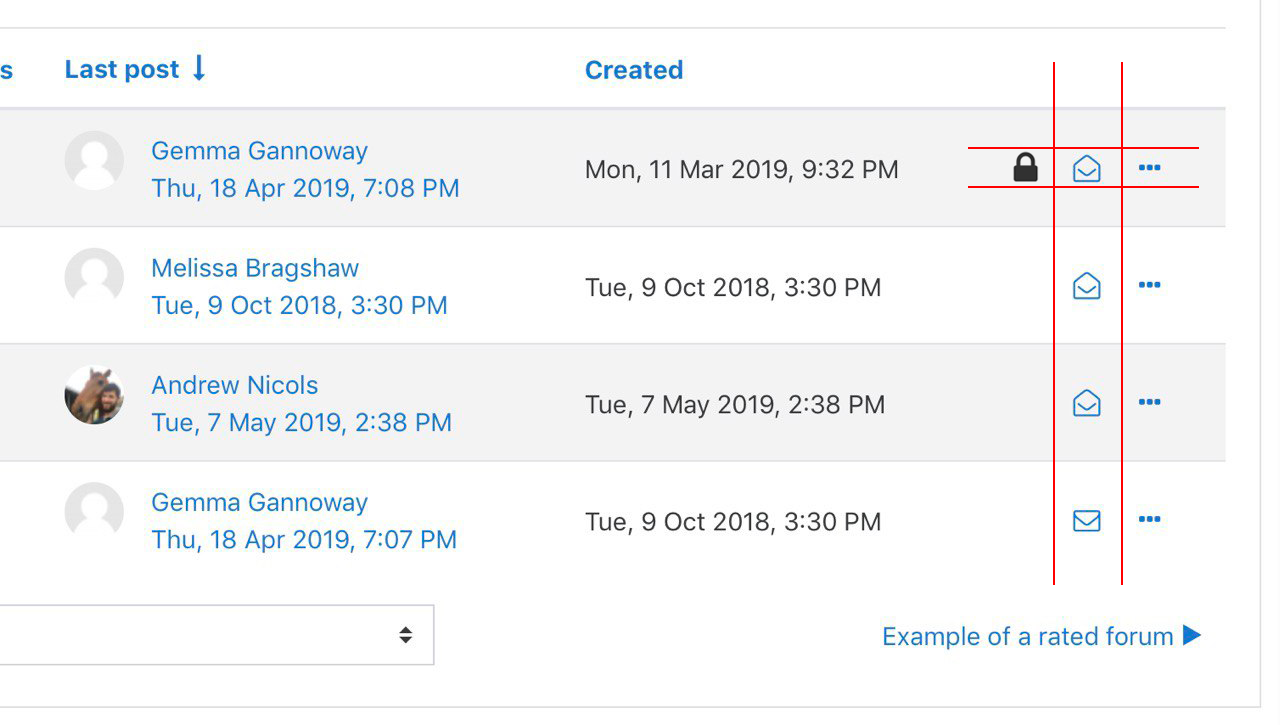This screenshot has height=725, width=1280.
Task: Click the lock icon on the first discussion
Action: point(1025,167)
